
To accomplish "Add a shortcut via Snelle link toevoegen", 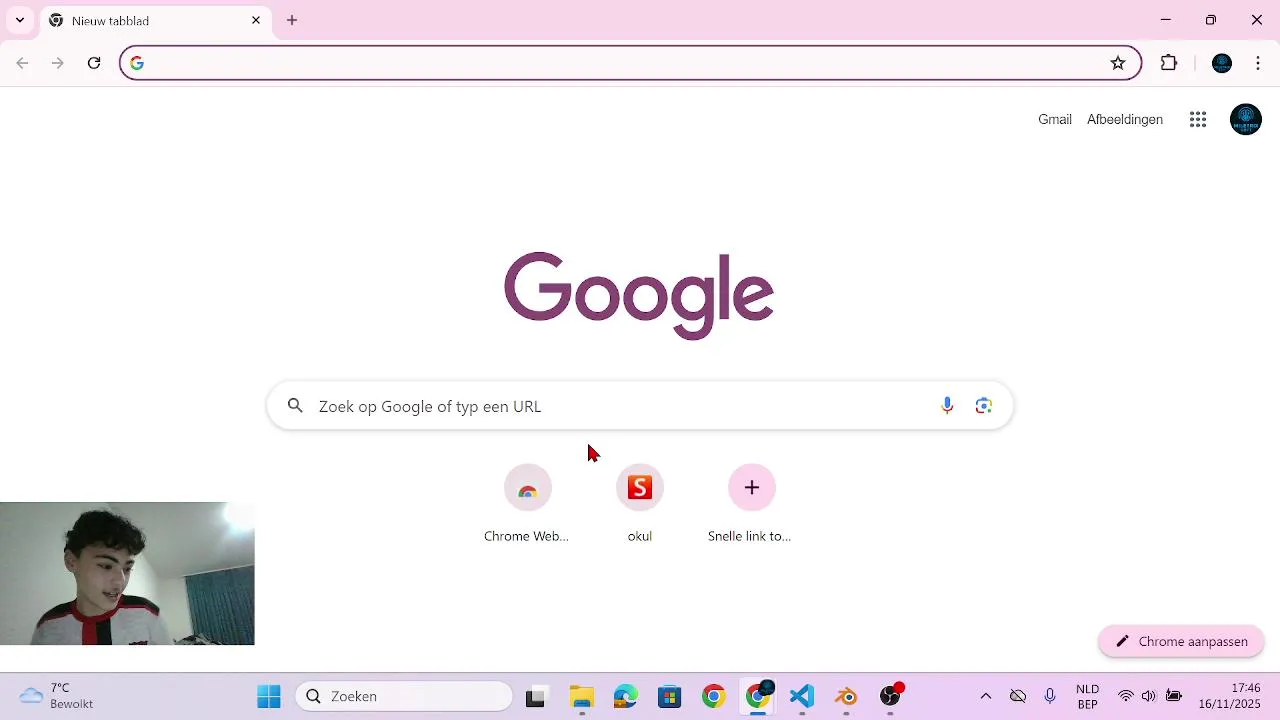I will [751, 504].
